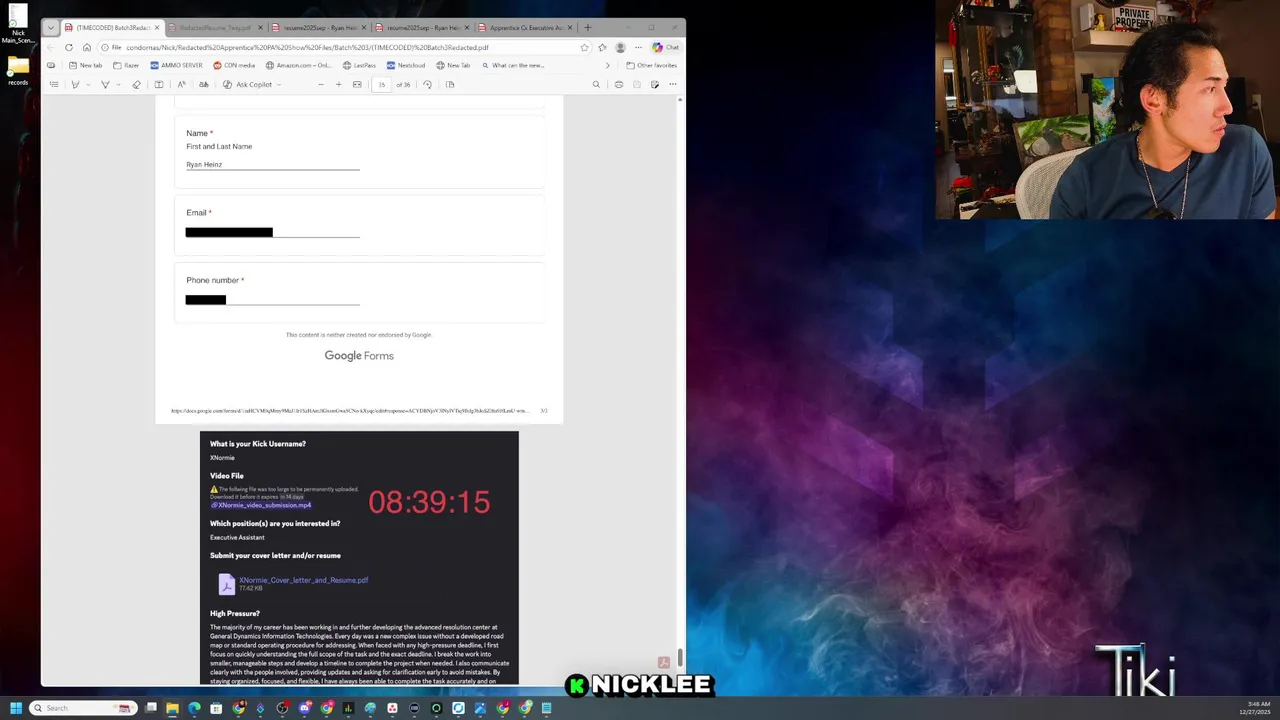The height and width of the screenshot is (720, 1280).
Task: Open XNormie_Cover_letter_and_Resume.pdf attachment
Action: pyautogui.click(x=303, y=580)
